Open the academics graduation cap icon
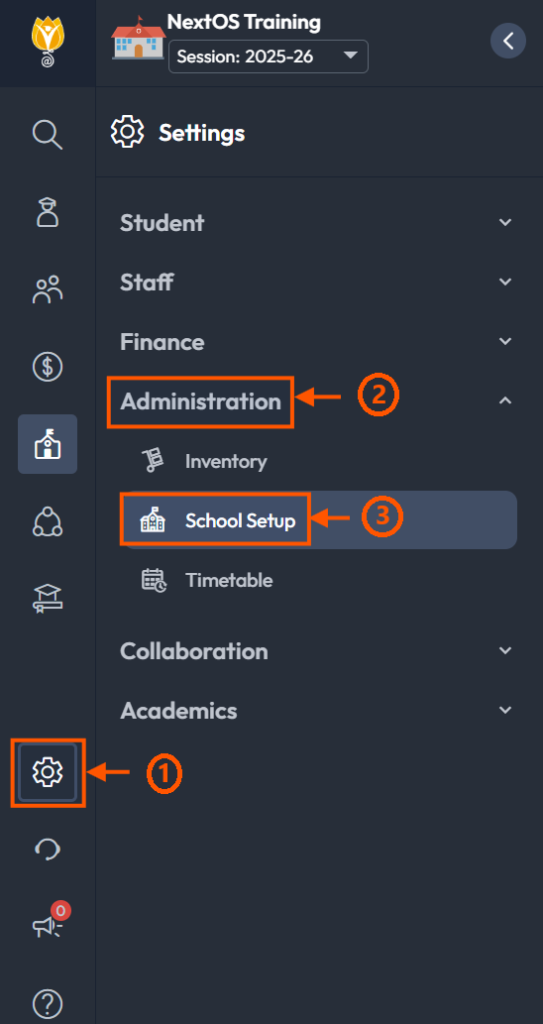The width and height of the screenshot is (543, 1024). click(x=47, y=598)
